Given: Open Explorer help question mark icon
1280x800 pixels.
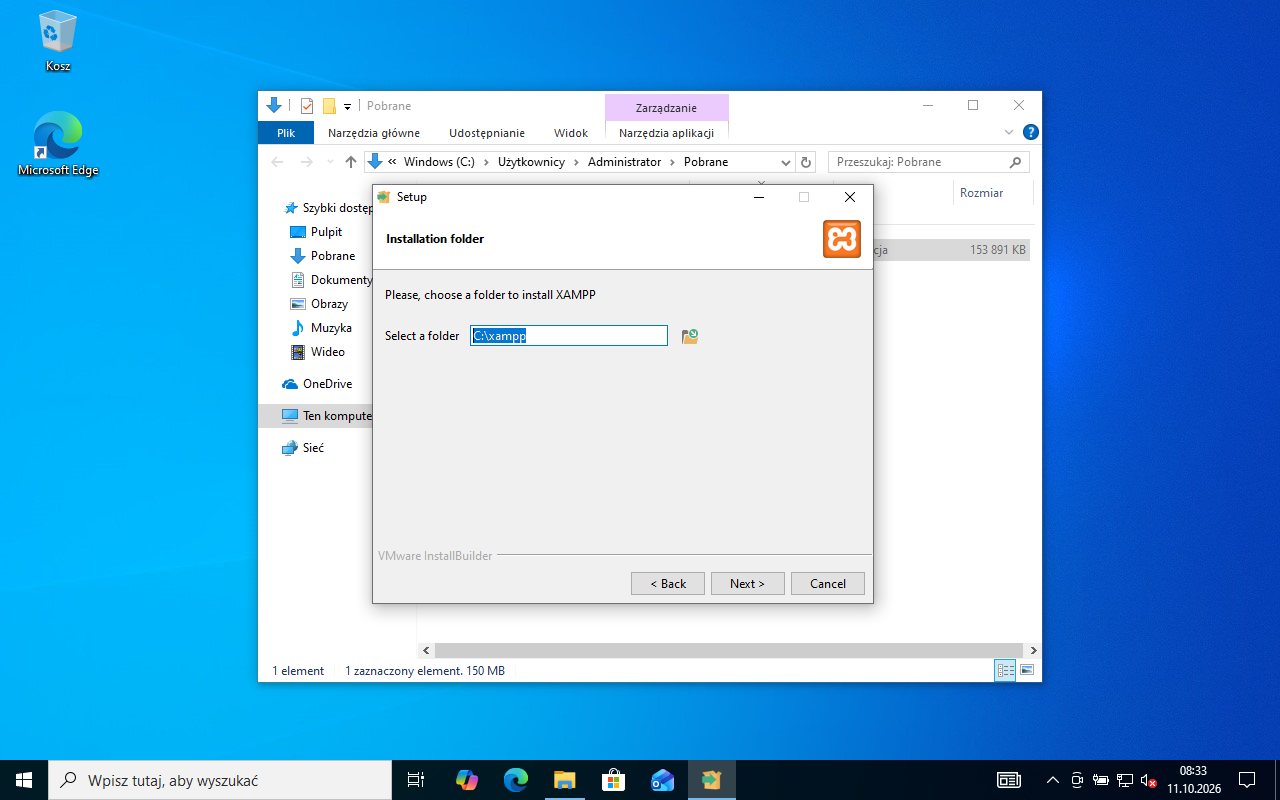Looking at the screenshot, I should (1031, 132).
